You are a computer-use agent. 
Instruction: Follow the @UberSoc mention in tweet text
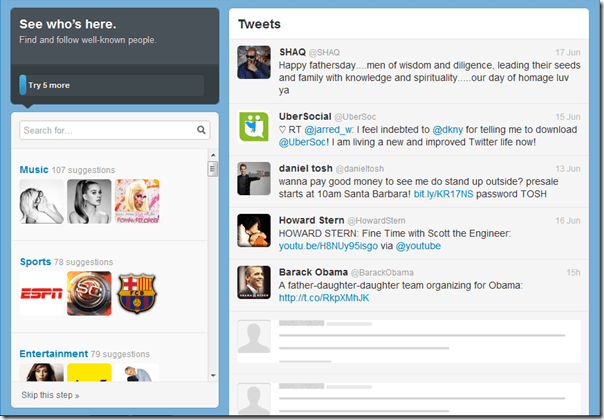302,142
